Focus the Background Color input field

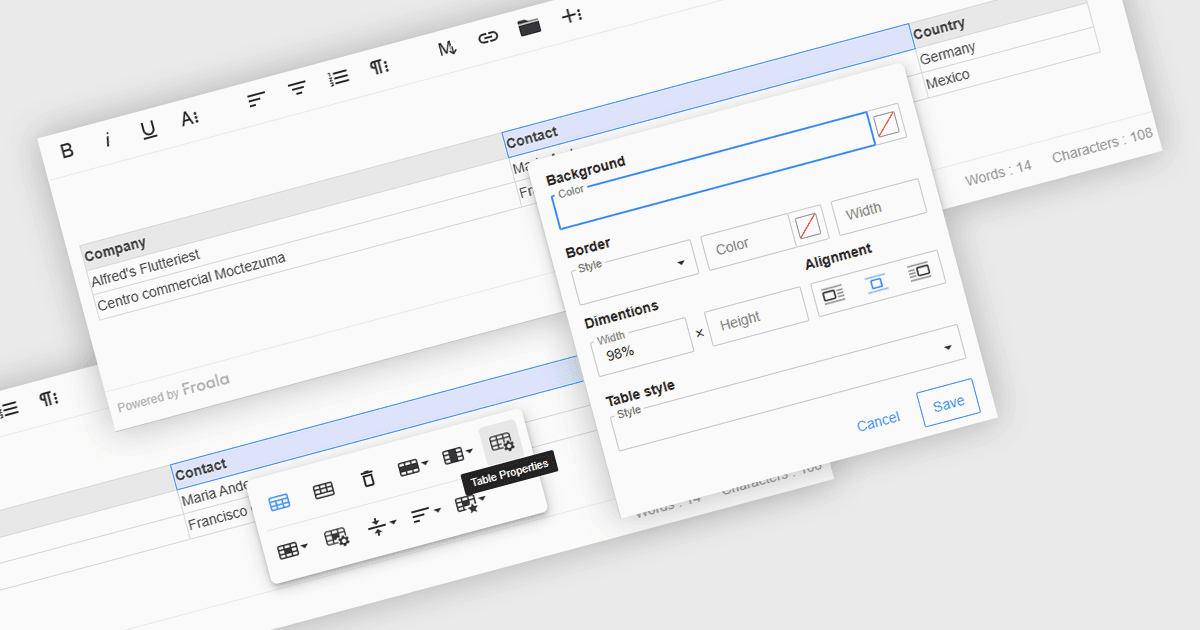click(713, 171)
